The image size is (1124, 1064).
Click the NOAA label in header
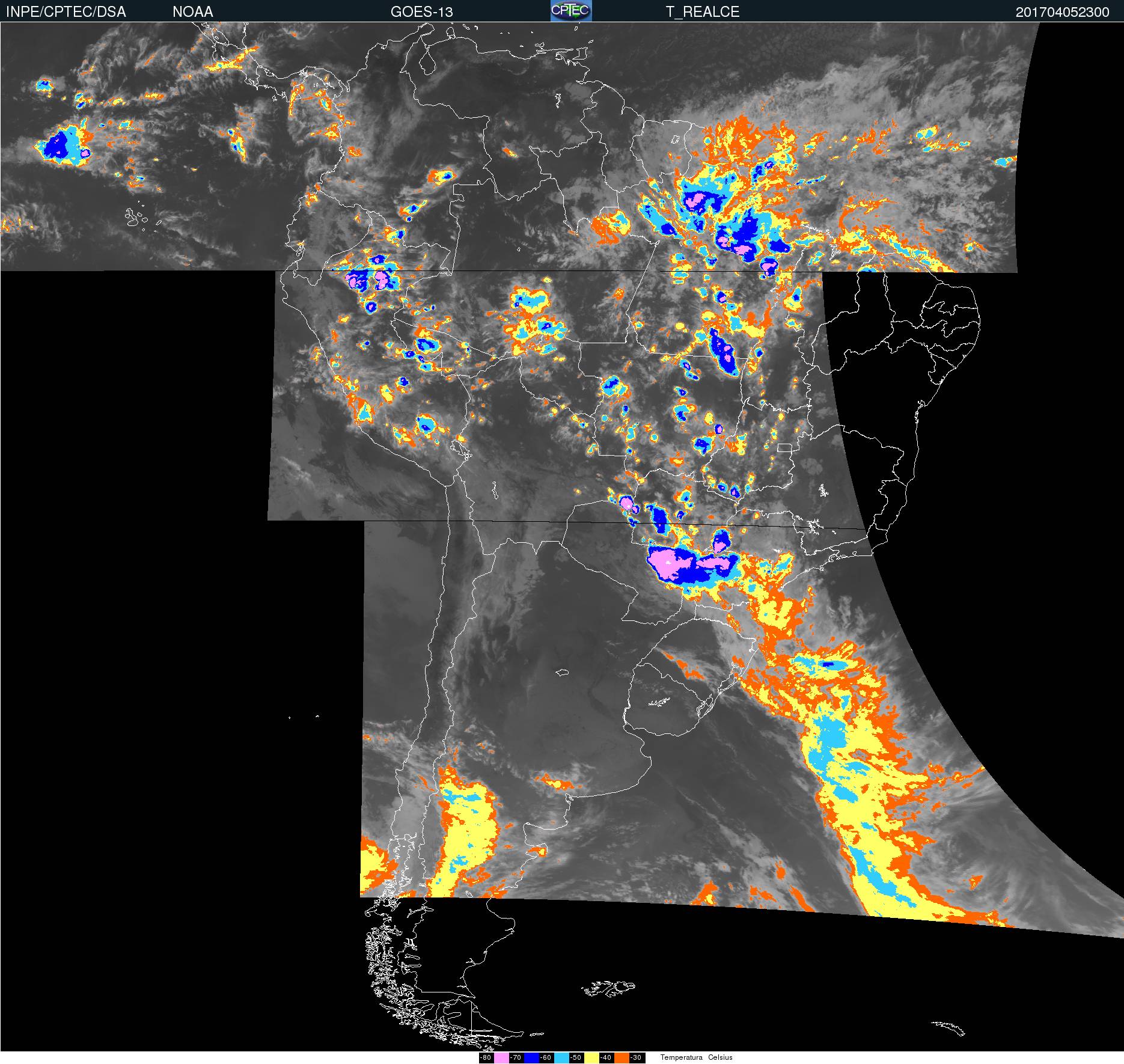193,12
